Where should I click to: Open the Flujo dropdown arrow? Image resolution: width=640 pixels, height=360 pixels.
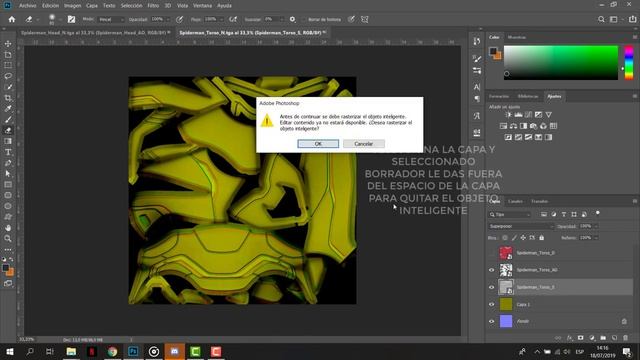[222, 19]
